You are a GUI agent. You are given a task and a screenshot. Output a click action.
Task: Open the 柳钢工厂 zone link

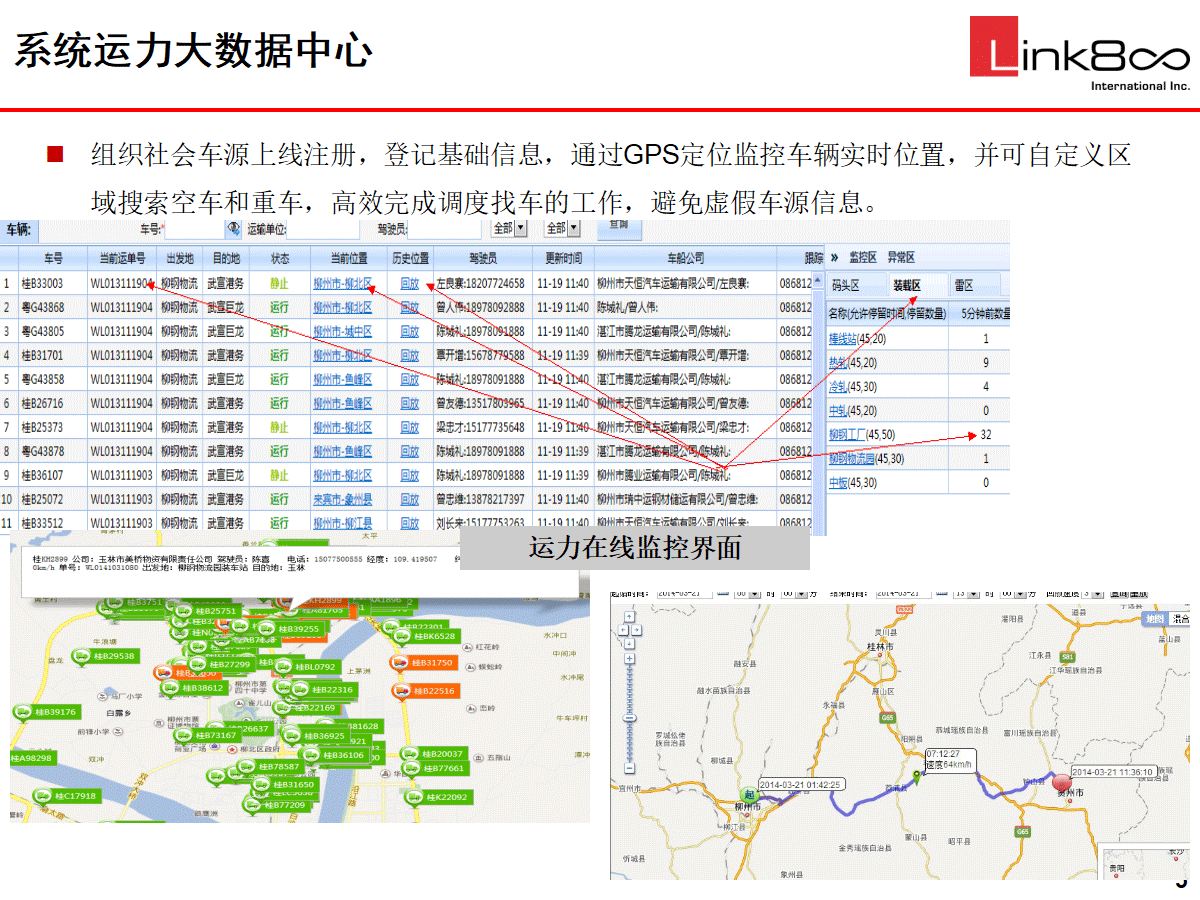(847, 435)
